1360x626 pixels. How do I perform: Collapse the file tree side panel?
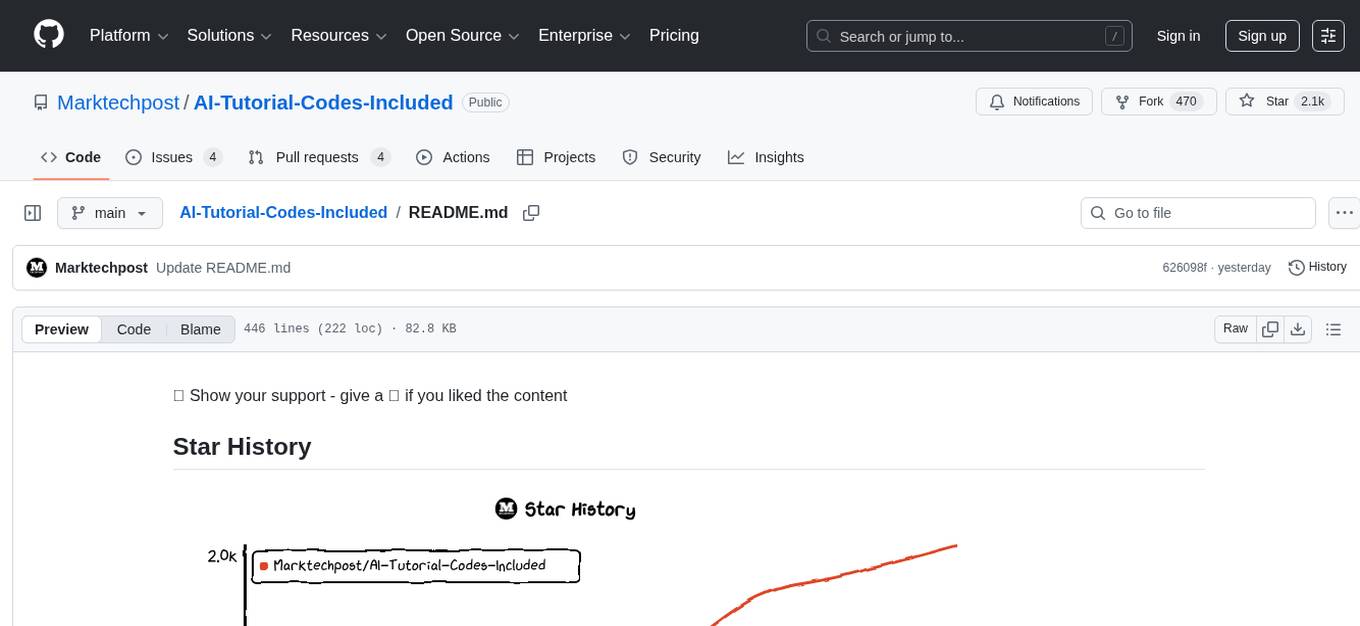tap(33, 213)
